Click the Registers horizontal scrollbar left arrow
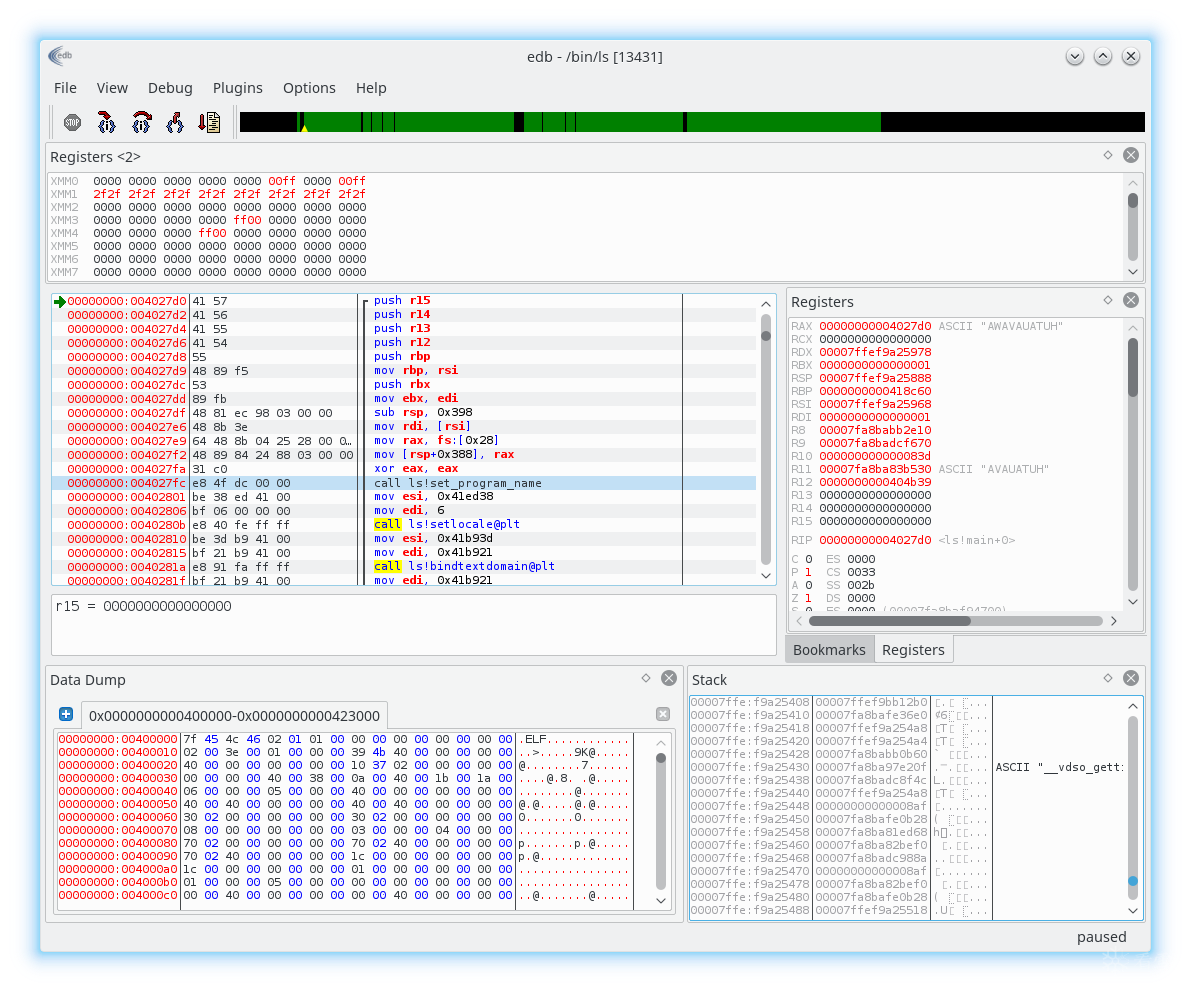 (x=799, y=621)
